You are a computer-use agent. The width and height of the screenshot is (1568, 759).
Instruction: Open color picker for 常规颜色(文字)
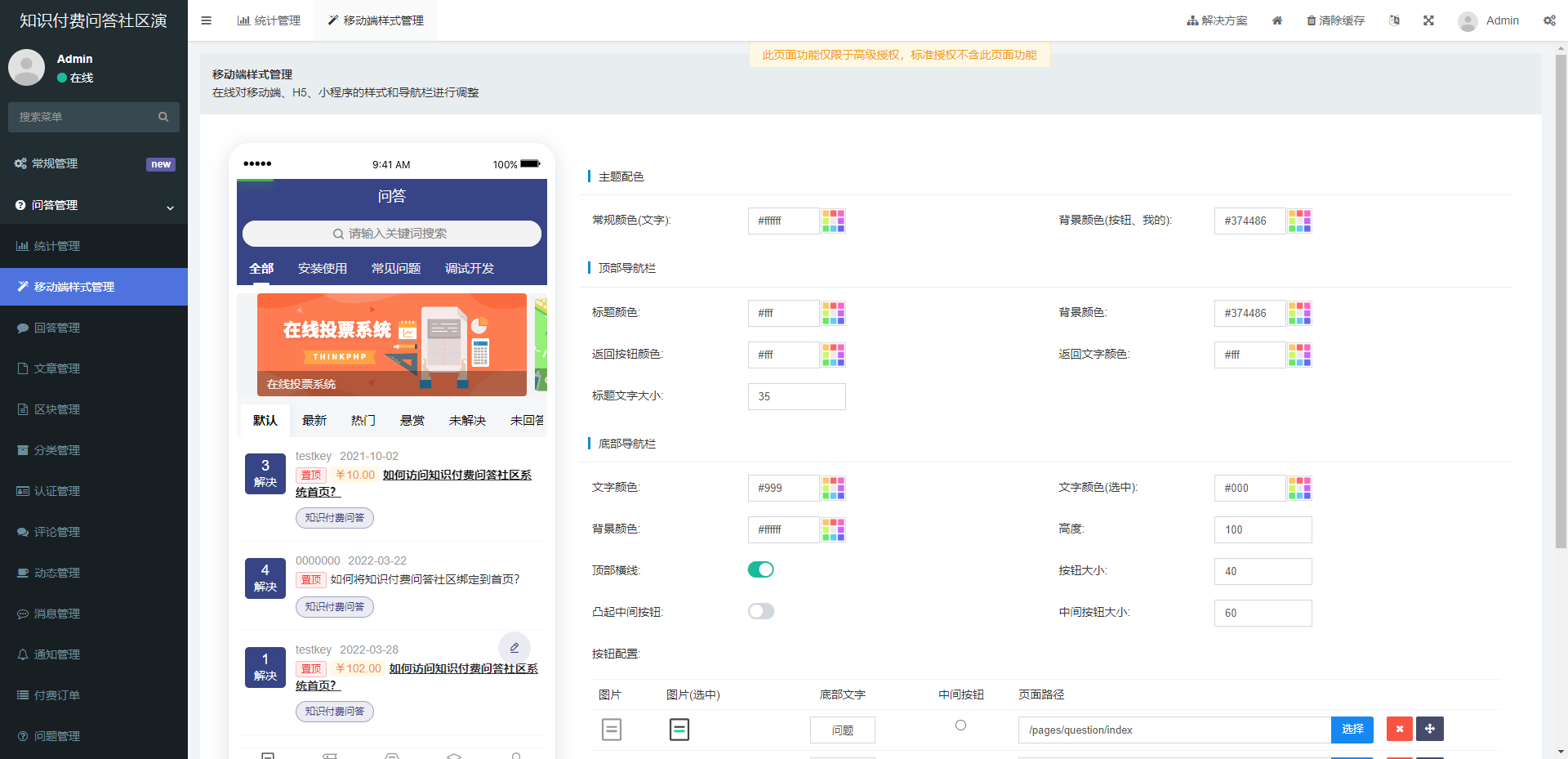(833, 221)
